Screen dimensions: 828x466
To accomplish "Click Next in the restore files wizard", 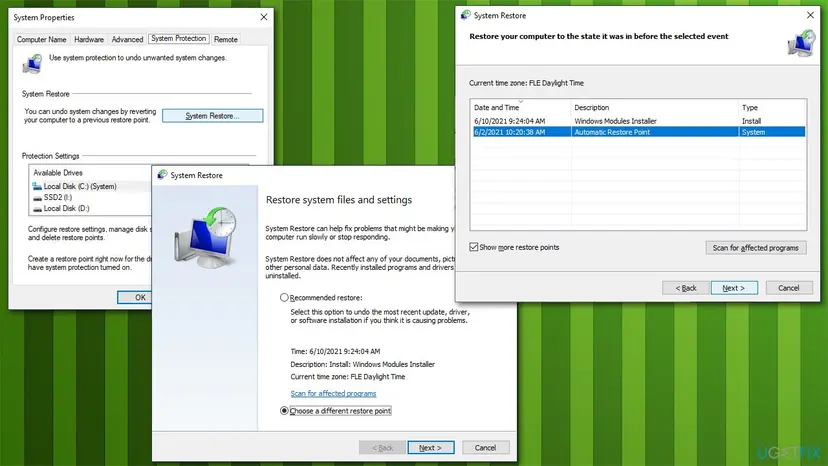I will click(430, 448).
